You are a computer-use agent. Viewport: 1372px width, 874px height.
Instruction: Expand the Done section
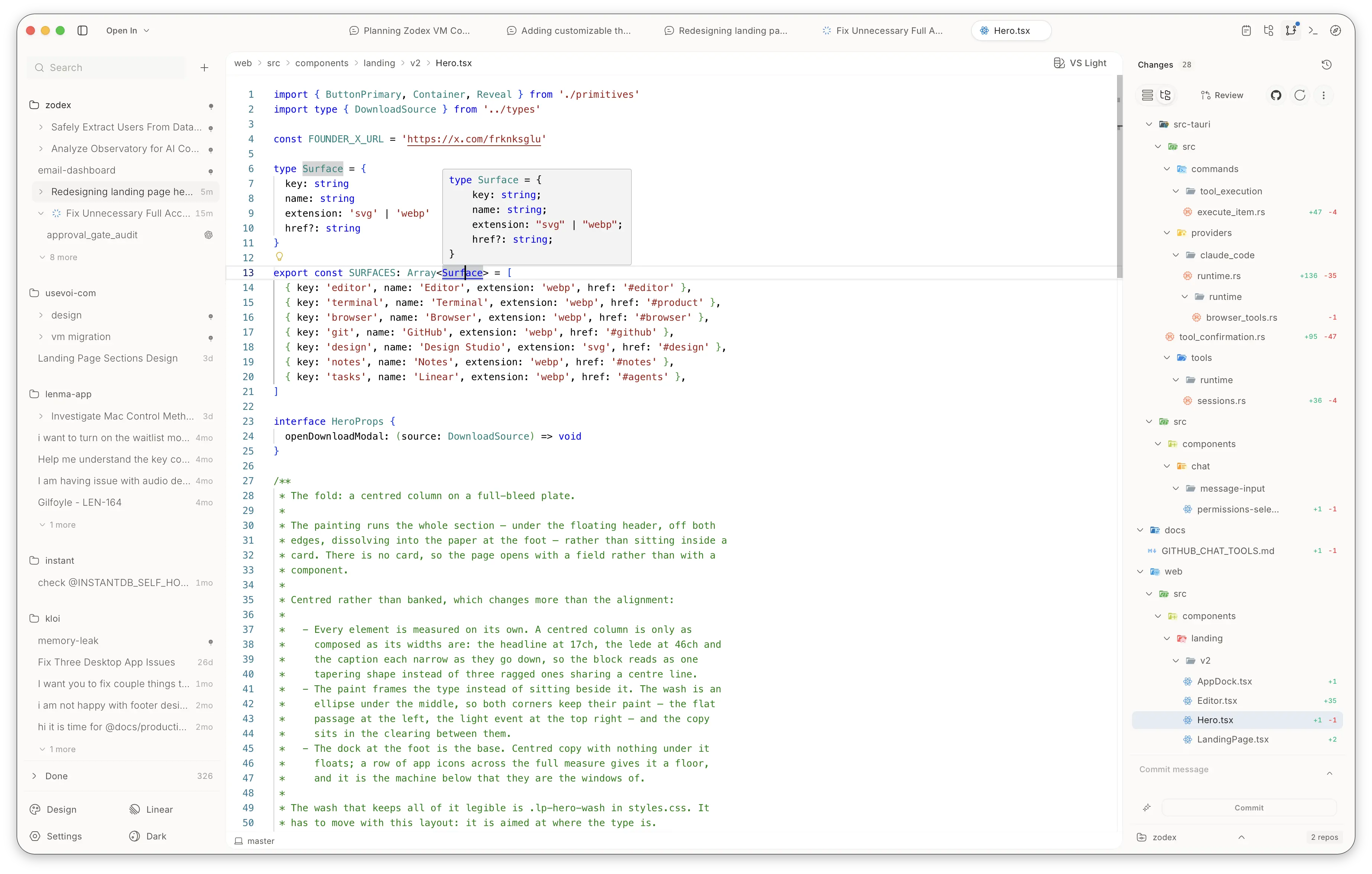coord(34,776)
